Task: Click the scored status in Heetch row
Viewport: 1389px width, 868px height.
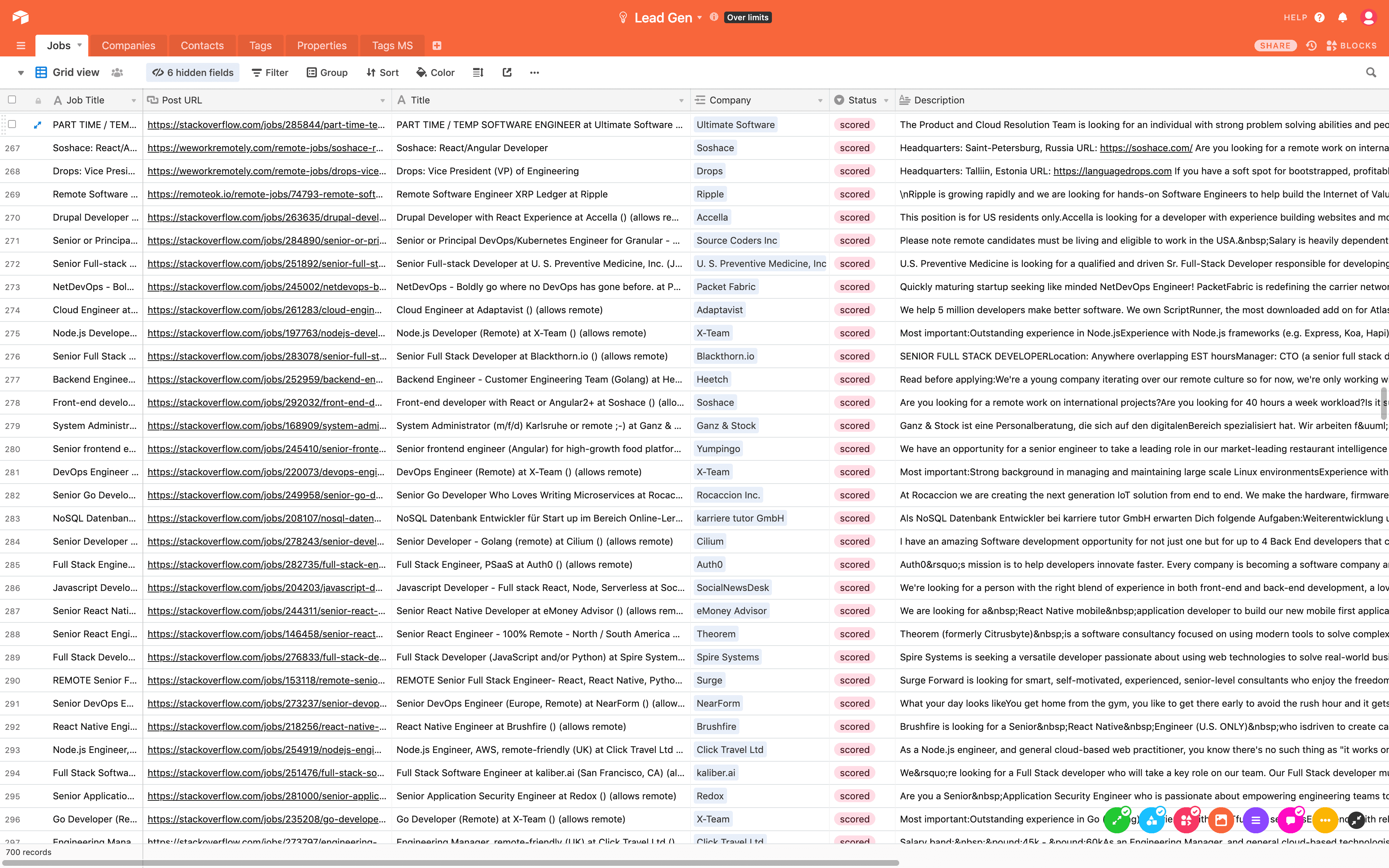Action: coord(854,379)
